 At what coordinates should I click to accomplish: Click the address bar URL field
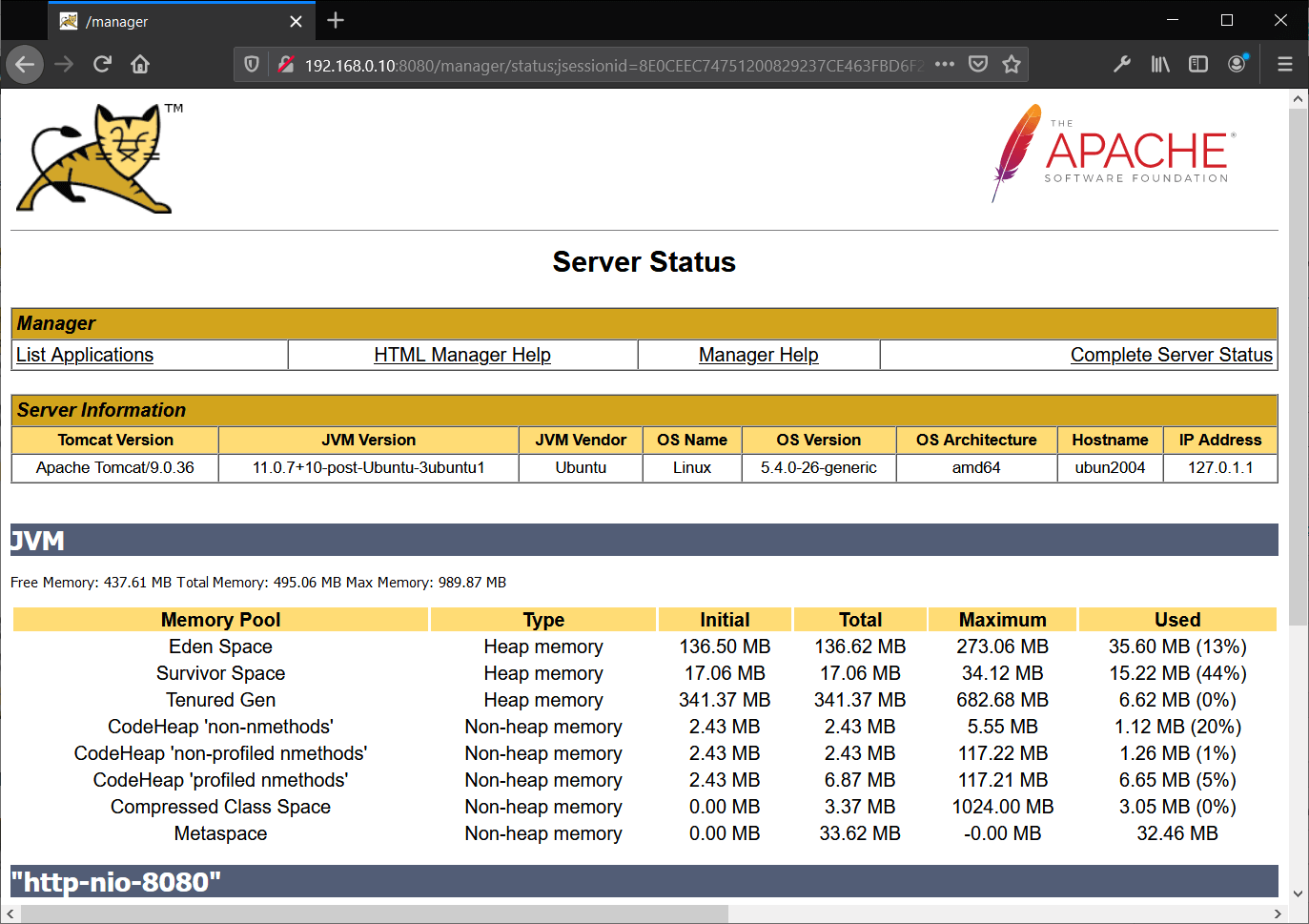click(610, 66)
